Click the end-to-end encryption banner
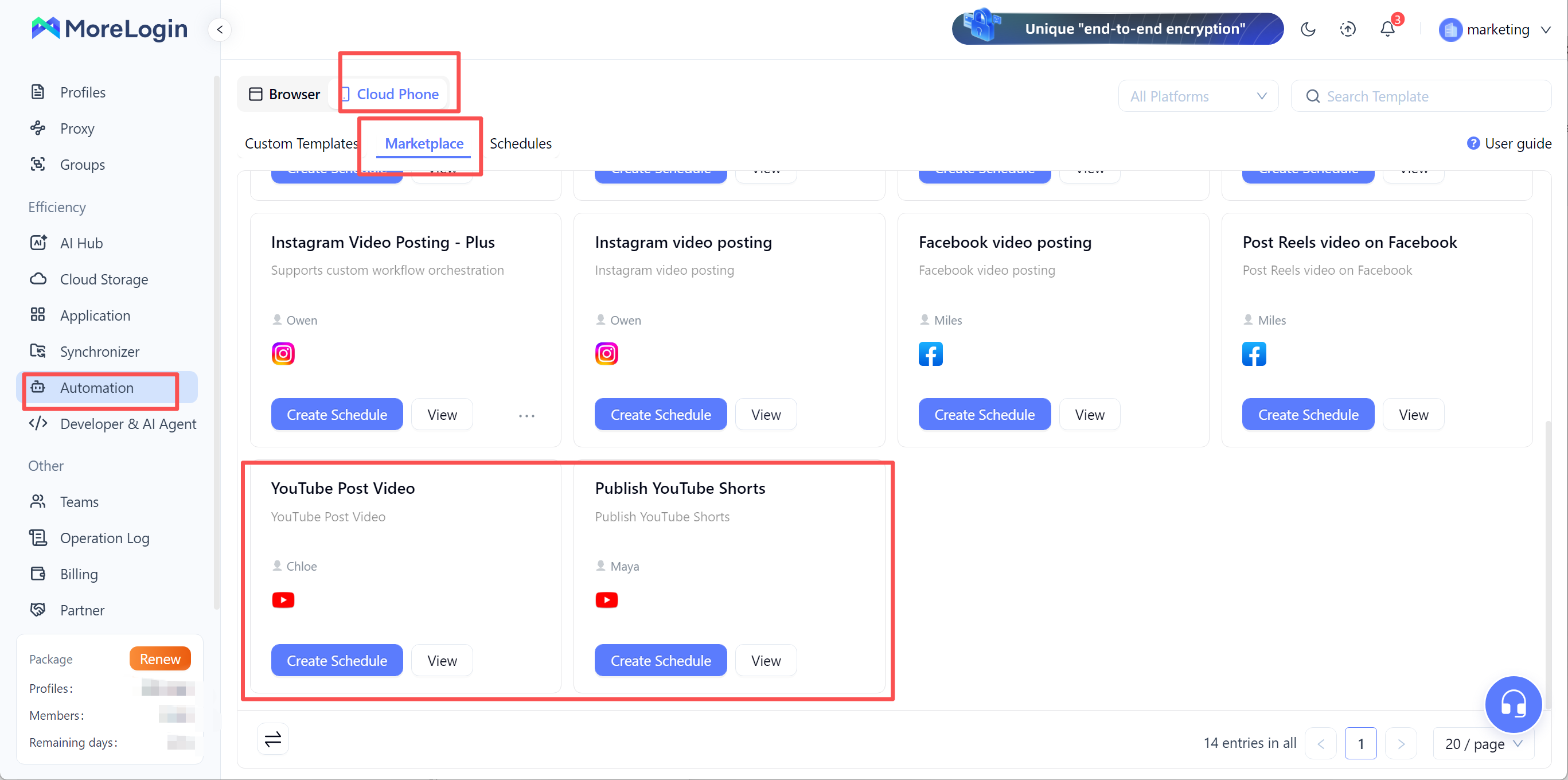Image resolution: width=1568 pixels, height=780 pixels. pyautogui.click(x=1118, y=29)
